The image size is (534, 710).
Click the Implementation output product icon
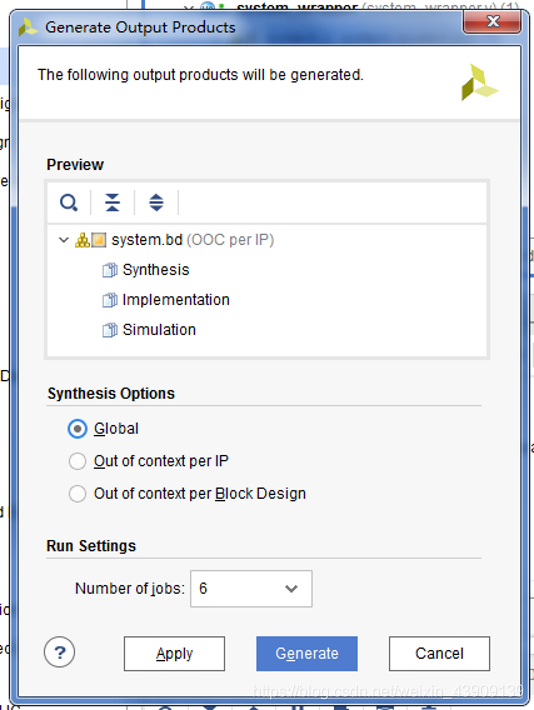(110, 300)
